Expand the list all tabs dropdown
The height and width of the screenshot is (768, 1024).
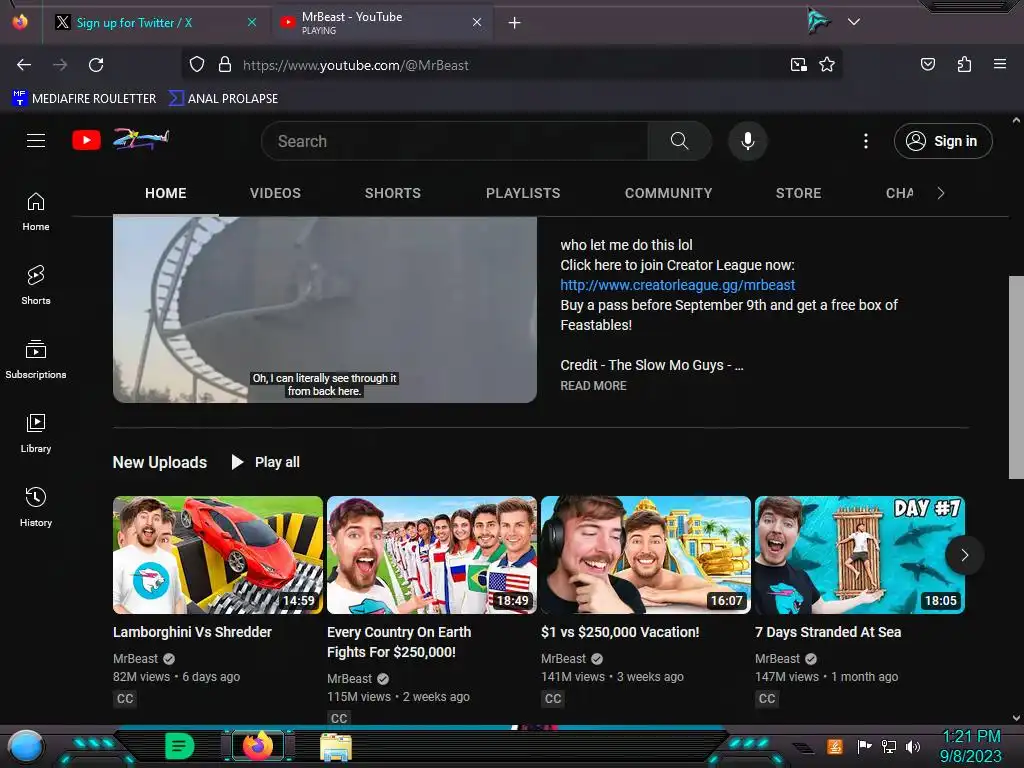click(854, 22)
